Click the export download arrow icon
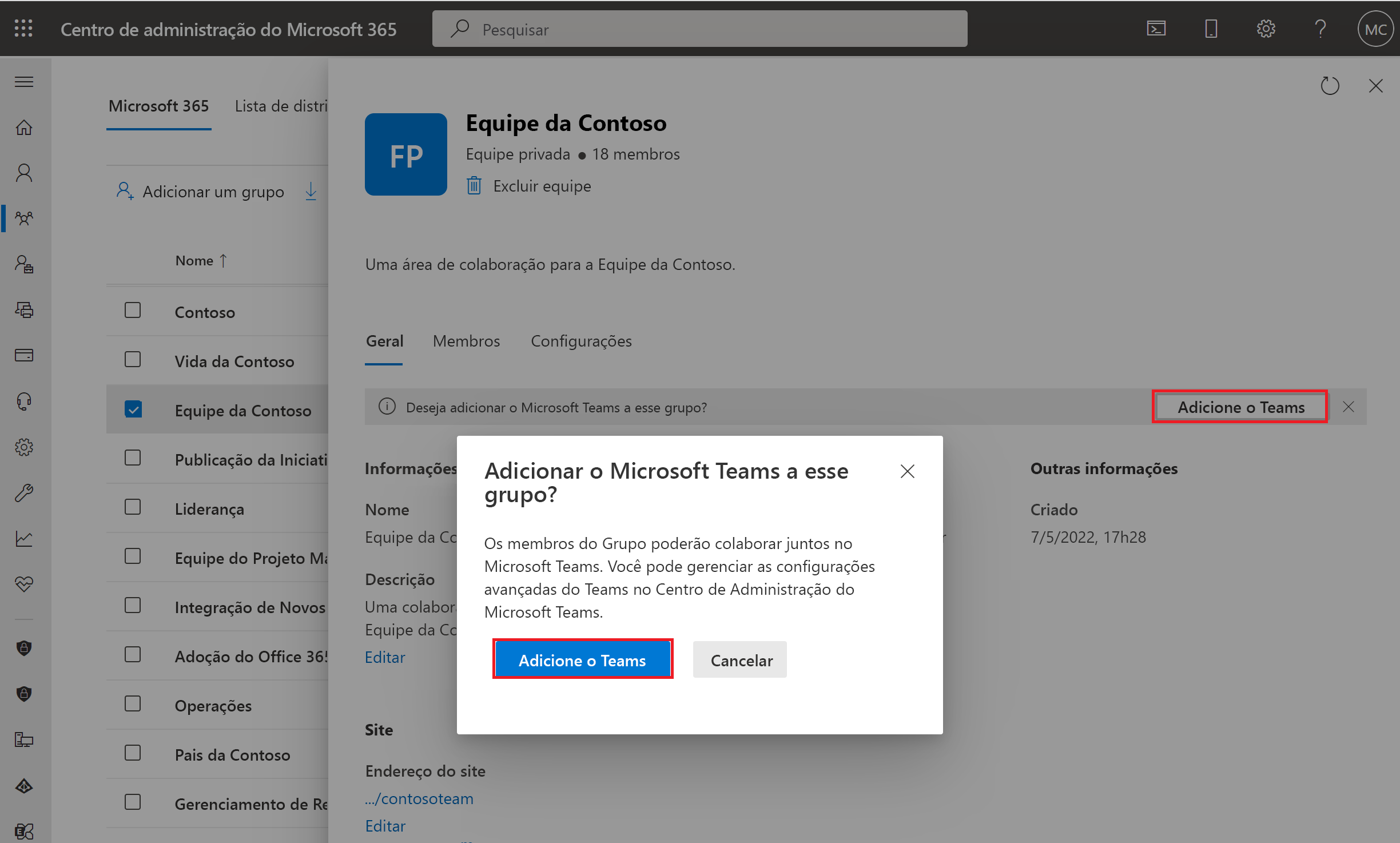 311,191
